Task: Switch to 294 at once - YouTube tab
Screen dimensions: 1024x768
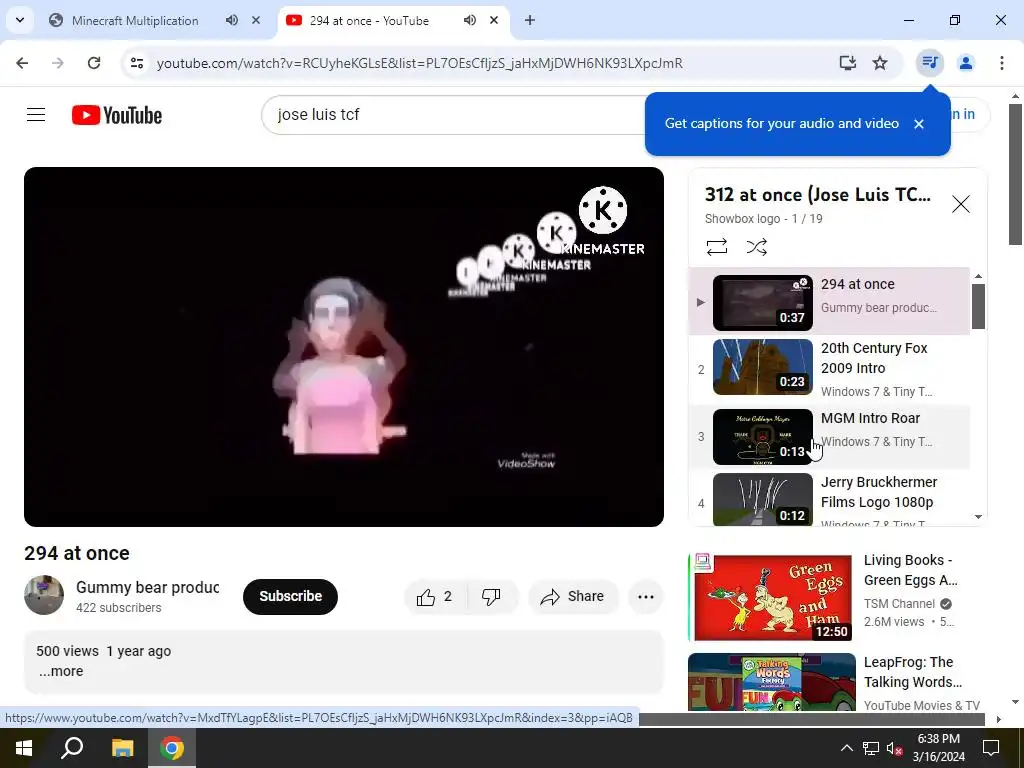Action: 369,20
